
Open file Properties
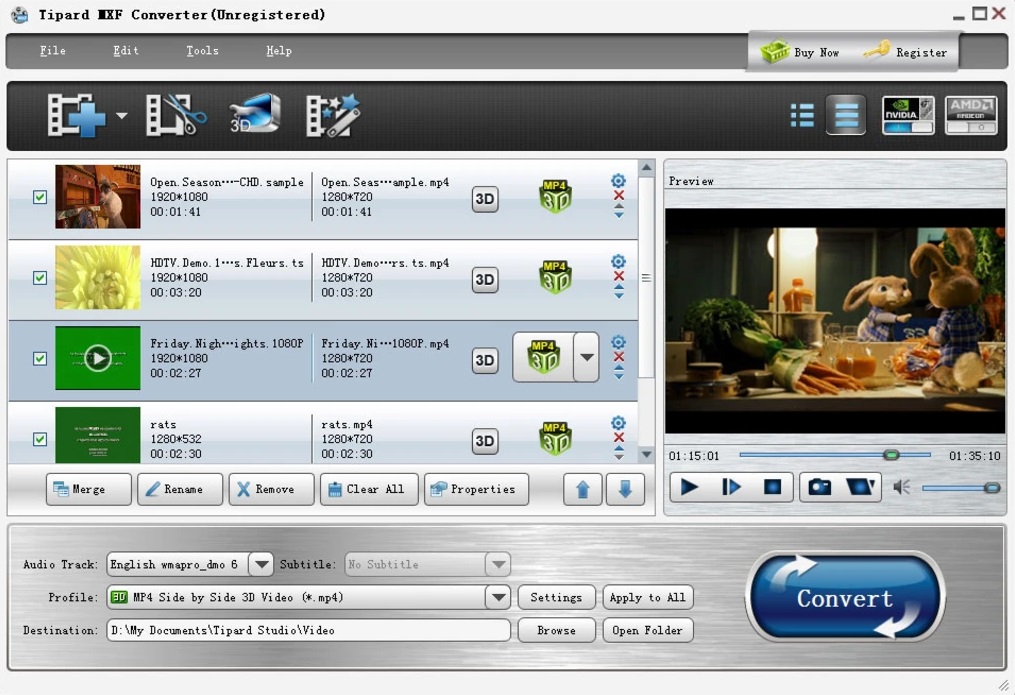[476, 489]
